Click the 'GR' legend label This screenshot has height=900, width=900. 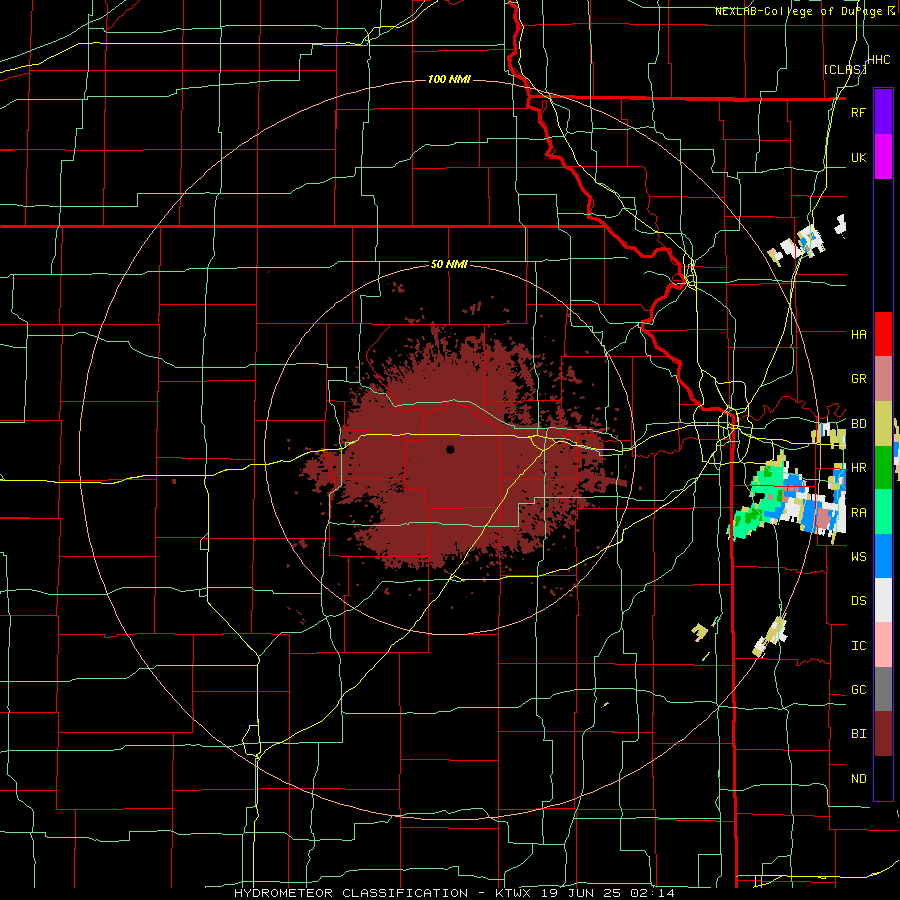(x=858, y=379)
